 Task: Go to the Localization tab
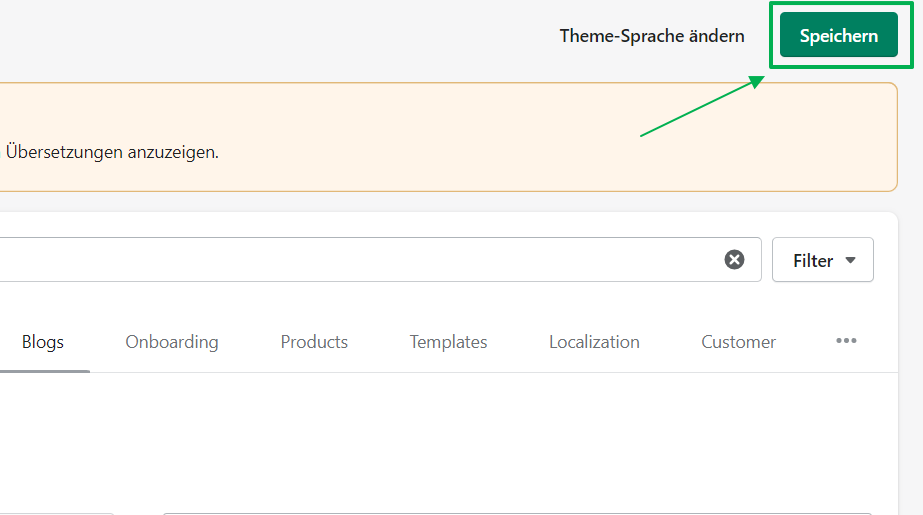click(594, 342)
